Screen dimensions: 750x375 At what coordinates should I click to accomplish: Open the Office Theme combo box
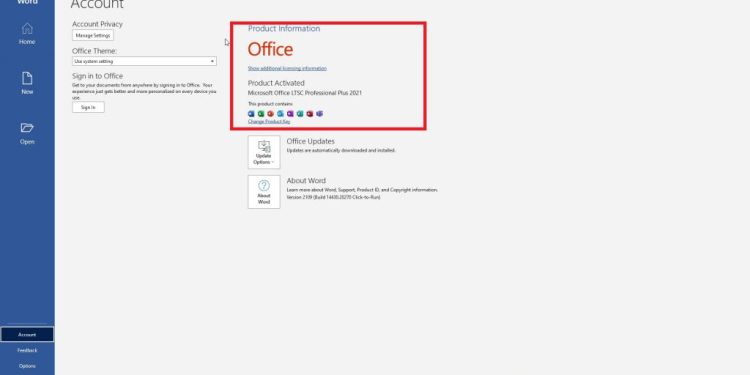[144, 61]
